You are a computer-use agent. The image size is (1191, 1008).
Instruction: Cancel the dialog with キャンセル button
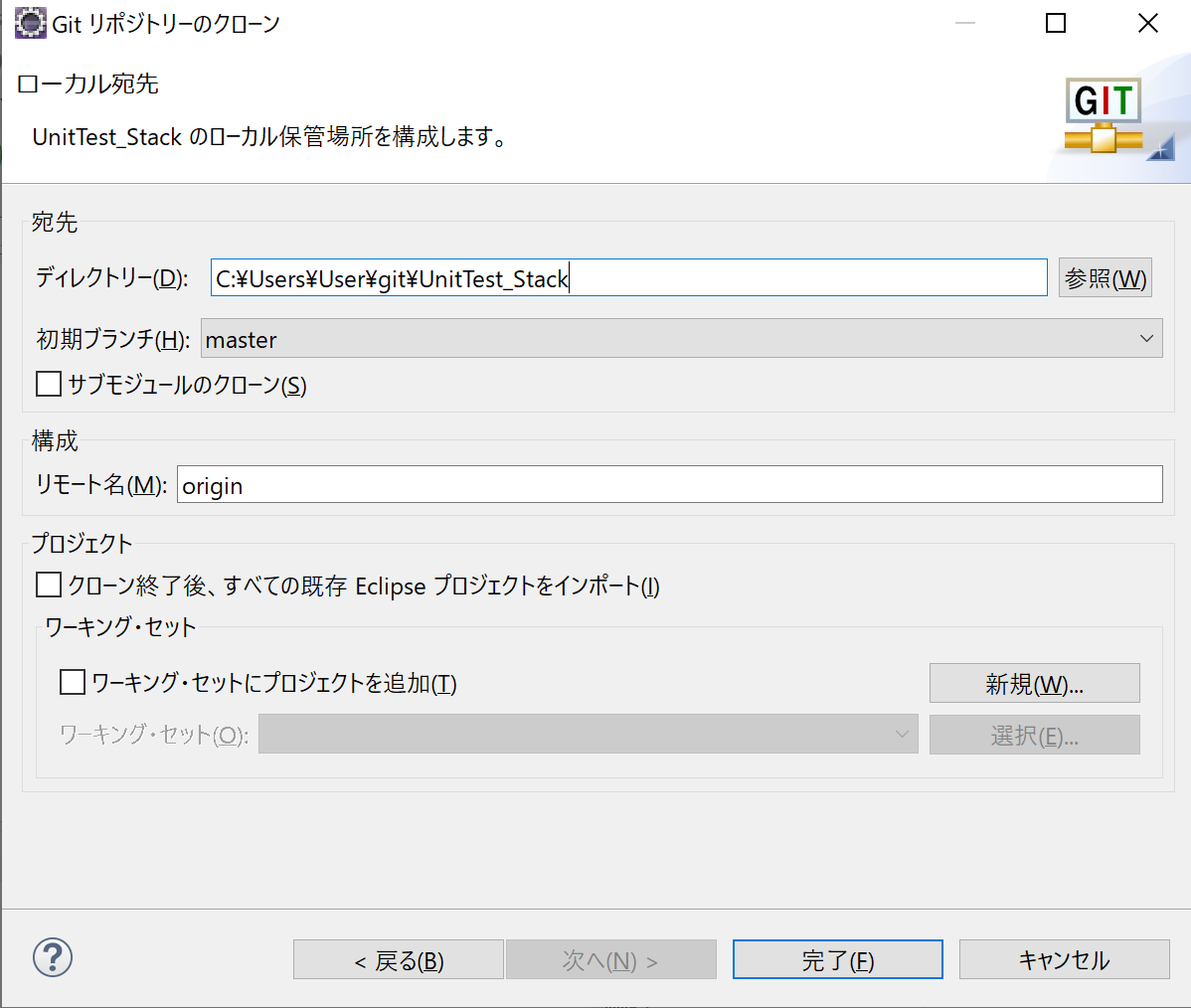[1064, 960]
